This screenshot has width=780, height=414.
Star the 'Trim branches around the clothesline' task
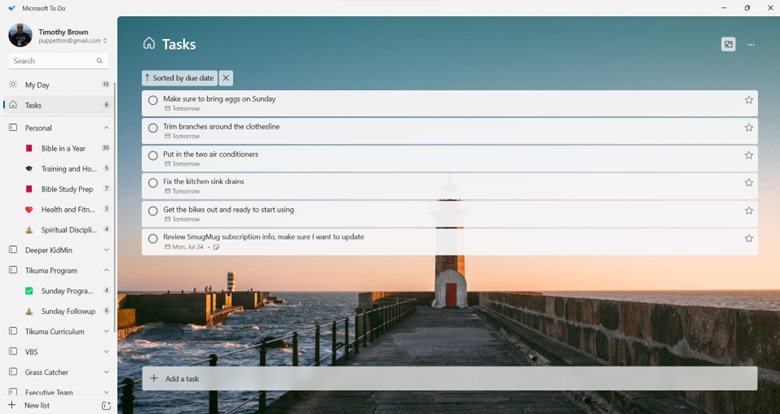click(x=748, y=128)
